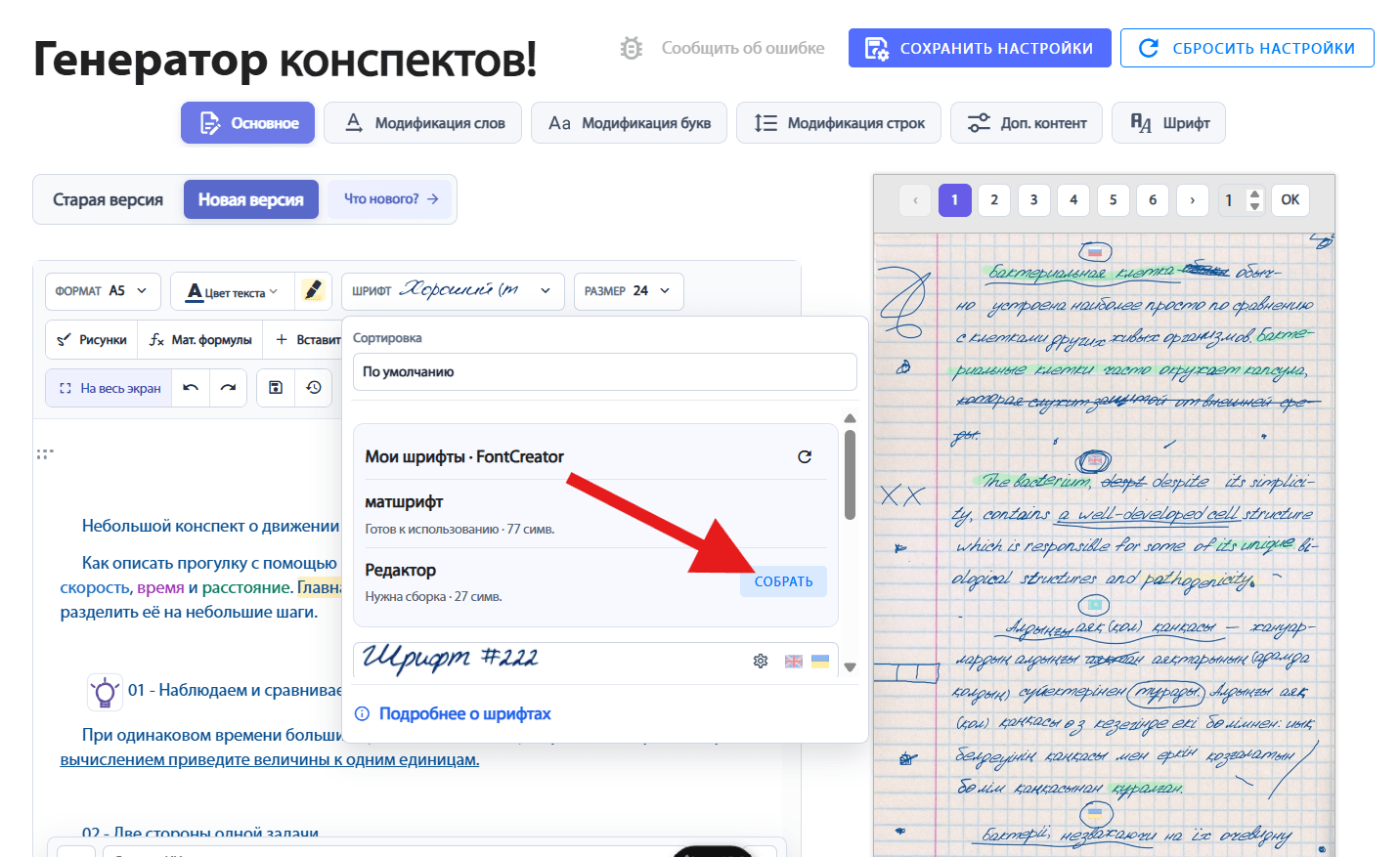1400x857 pixels.
Task: Click the 'Собрать' button
Action: pyautogui.click(x=783, y=581)
